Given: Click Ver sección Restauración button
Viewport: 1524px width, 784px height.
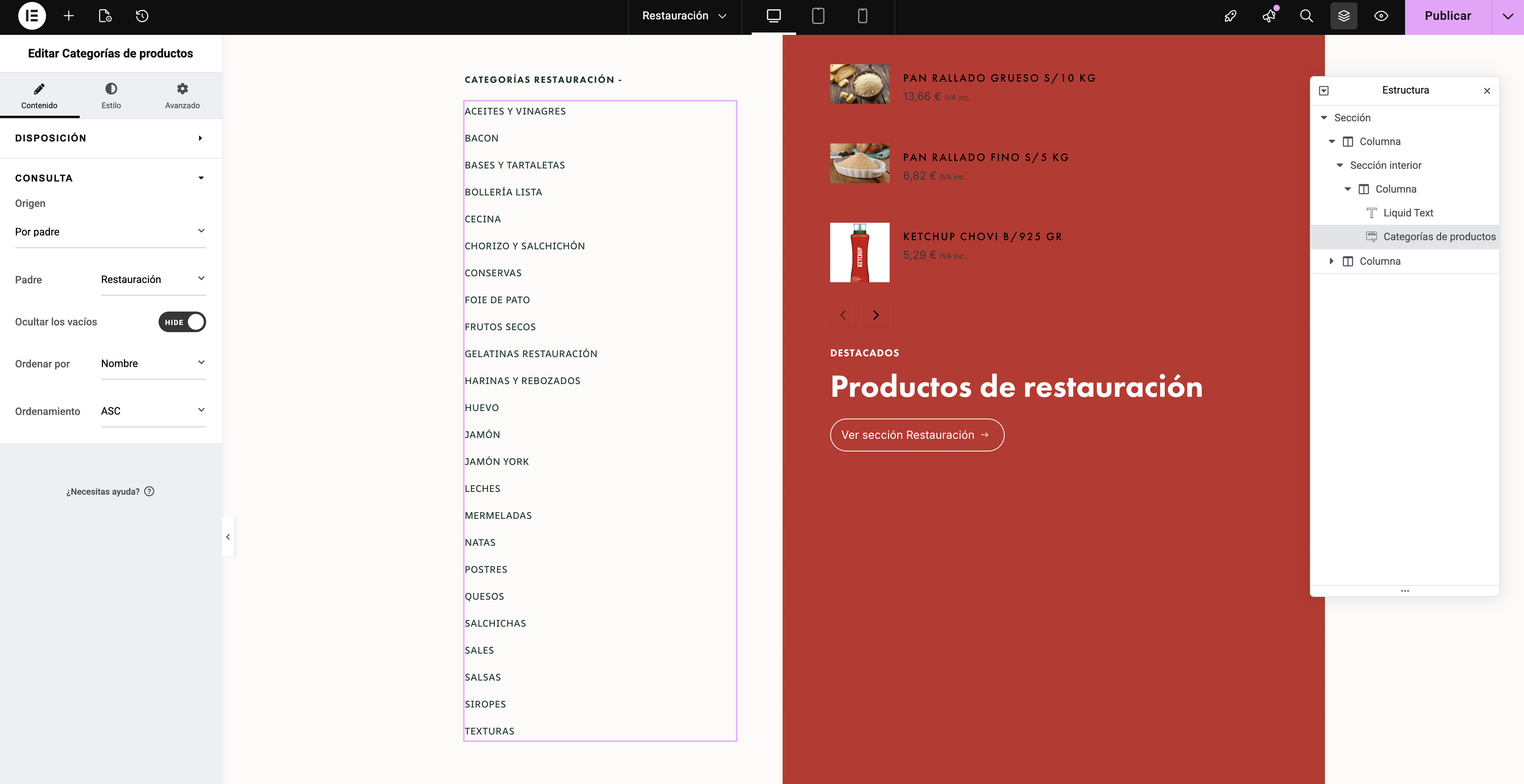Looking at the screenshot, I should click(916, 434).
